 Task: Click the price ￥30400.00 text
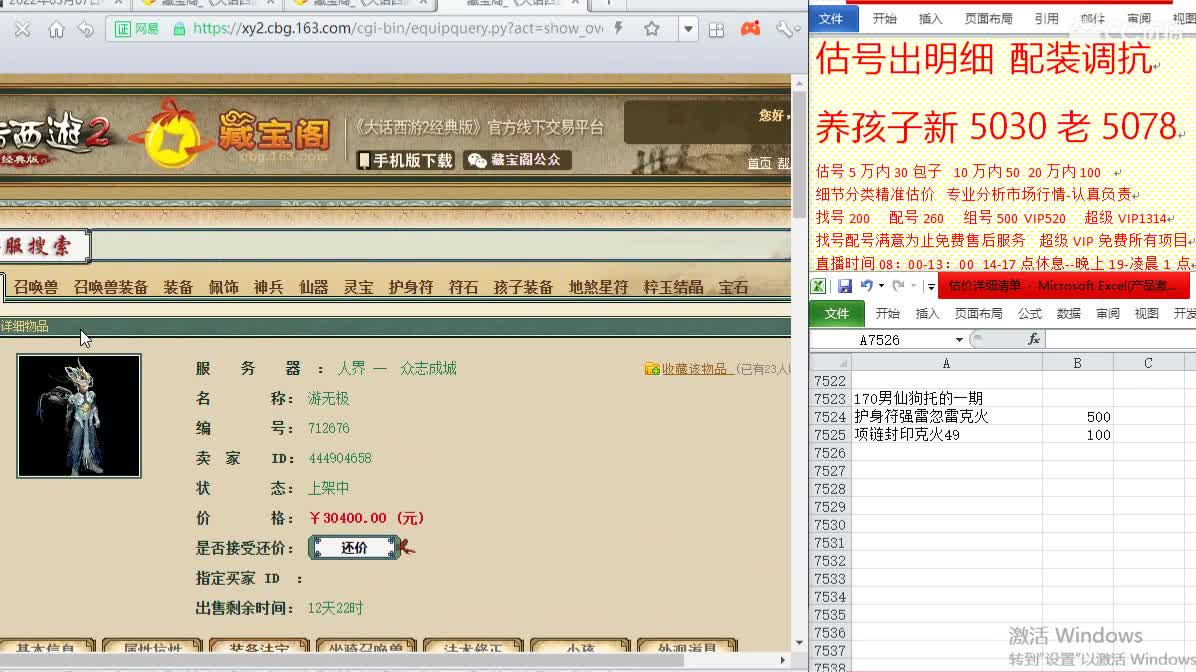pos(365,518)
